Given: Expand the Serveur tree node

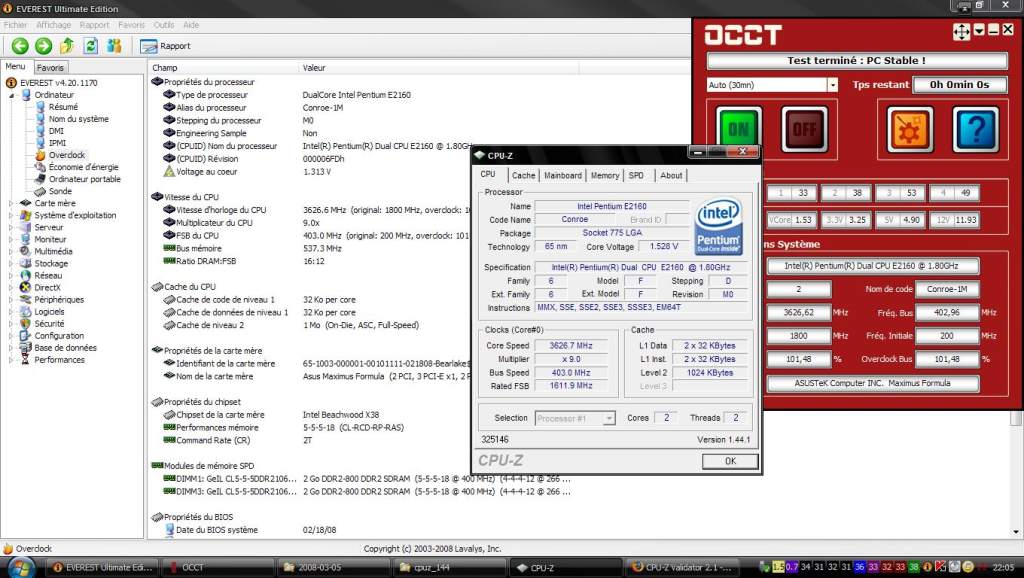Looking at the screenshot, I should [11, 227].
